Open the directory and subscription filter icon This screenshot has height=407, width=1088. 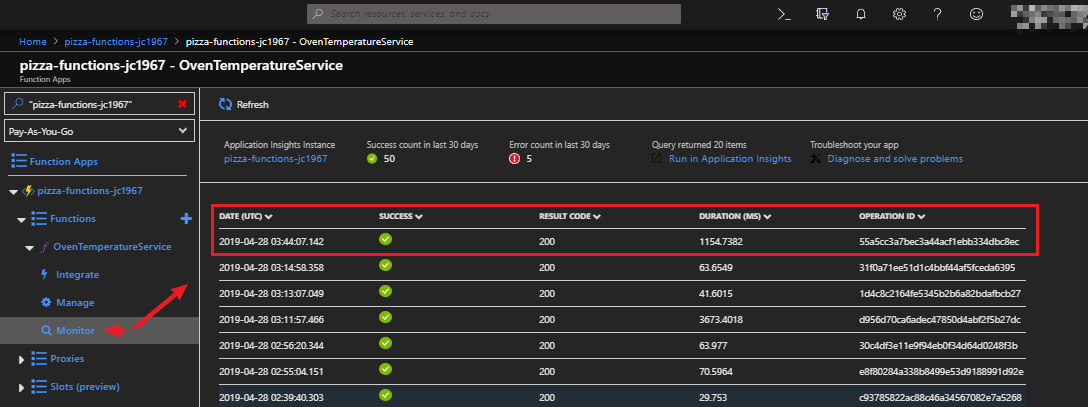[x=823, y=14]
